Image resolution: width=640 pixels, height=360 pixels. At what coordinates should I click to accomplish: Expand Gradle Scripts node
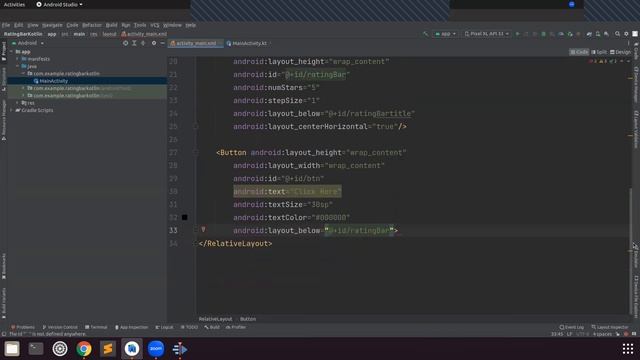coord(11,110)
